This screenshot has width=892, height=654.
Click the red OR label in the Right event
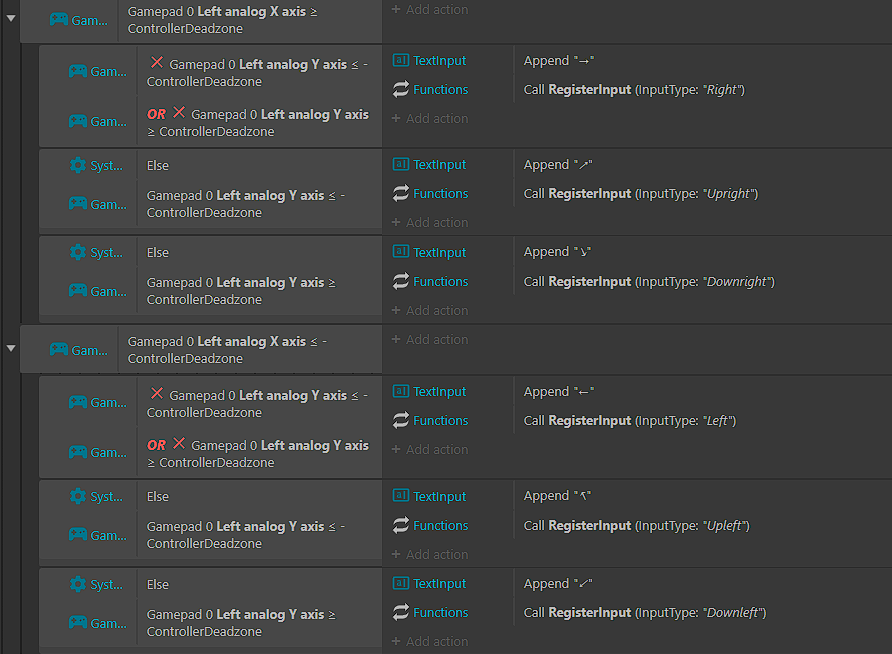click(x=156, y=114)
